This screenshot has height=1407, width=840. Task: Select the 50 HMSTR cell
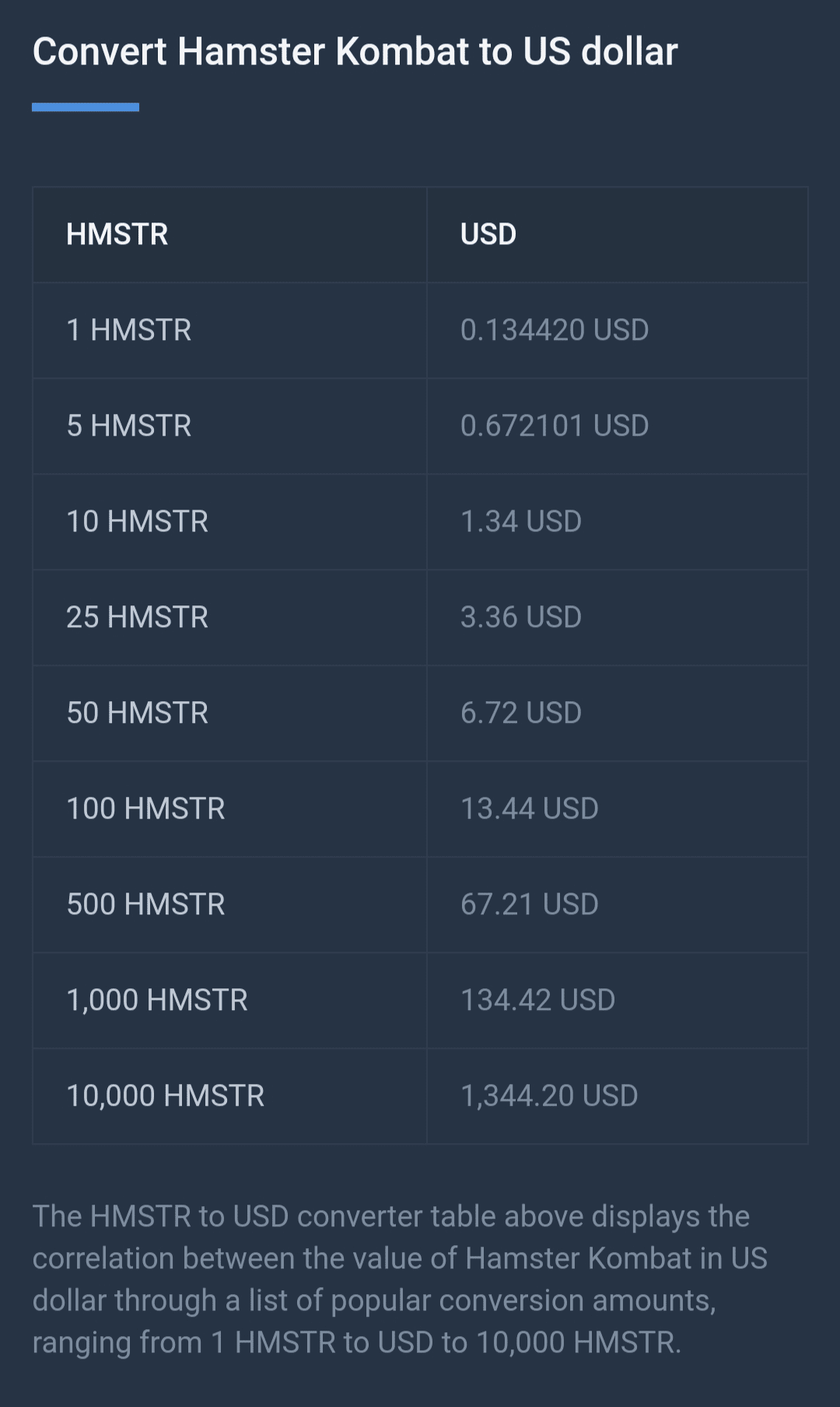138,713
